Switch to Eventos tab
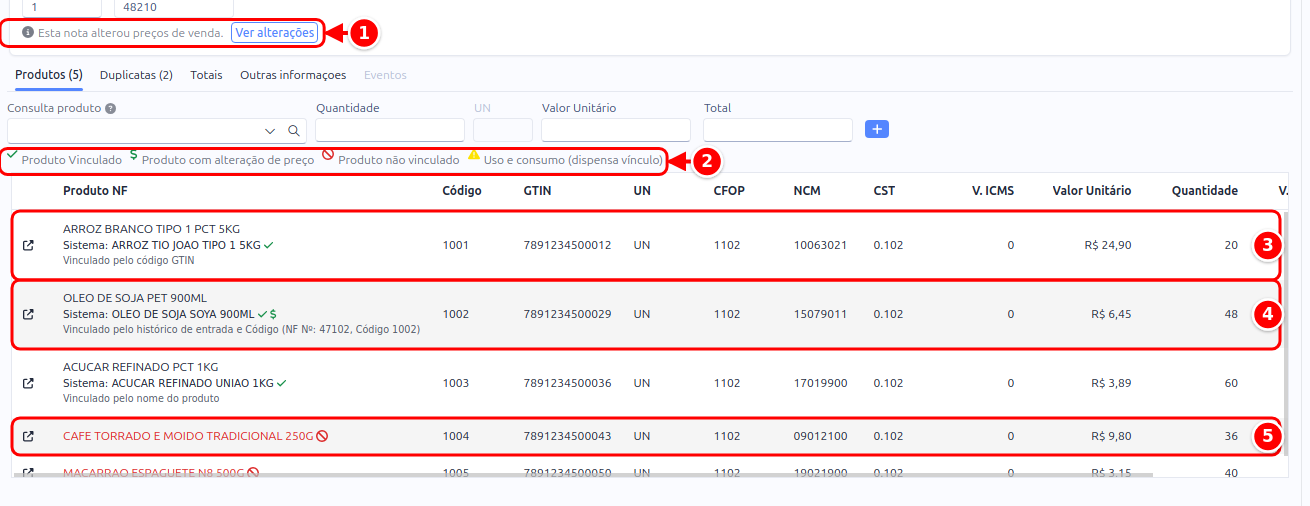This screenshot has height=506, width=1310. coord(385,75)
